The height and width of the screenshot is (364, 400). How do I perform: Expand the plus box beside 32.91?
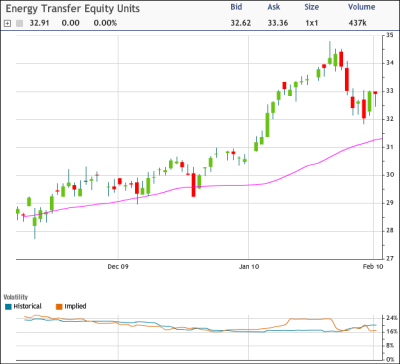click(8, 23)
